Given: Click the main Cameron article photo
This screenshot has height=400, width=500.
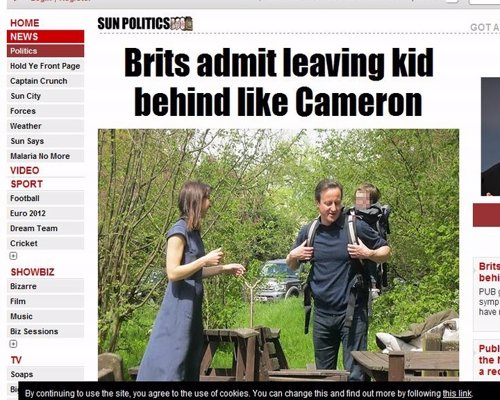Looking at the screenshot, I should coord(278,255).
